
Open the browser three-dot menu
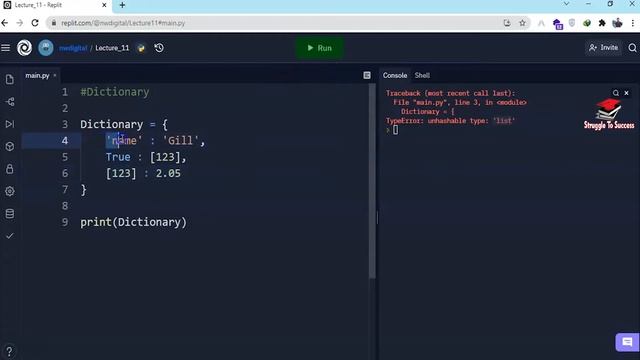pyautogui.click(x=633, y=23)
